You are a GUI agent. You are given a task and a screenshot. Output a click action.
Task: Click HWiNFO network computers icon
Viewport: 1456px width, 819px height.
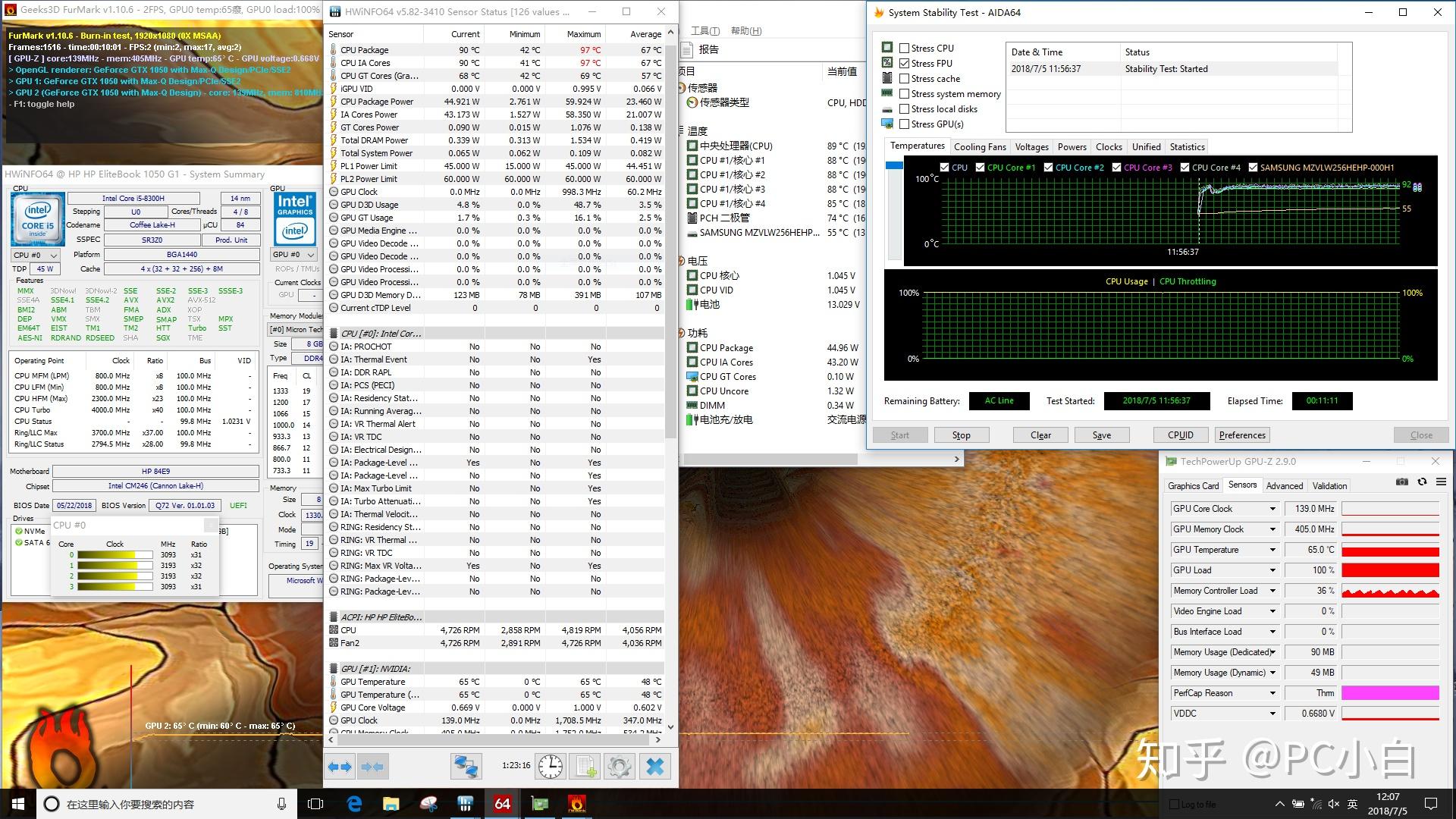[x=466, y=767]
